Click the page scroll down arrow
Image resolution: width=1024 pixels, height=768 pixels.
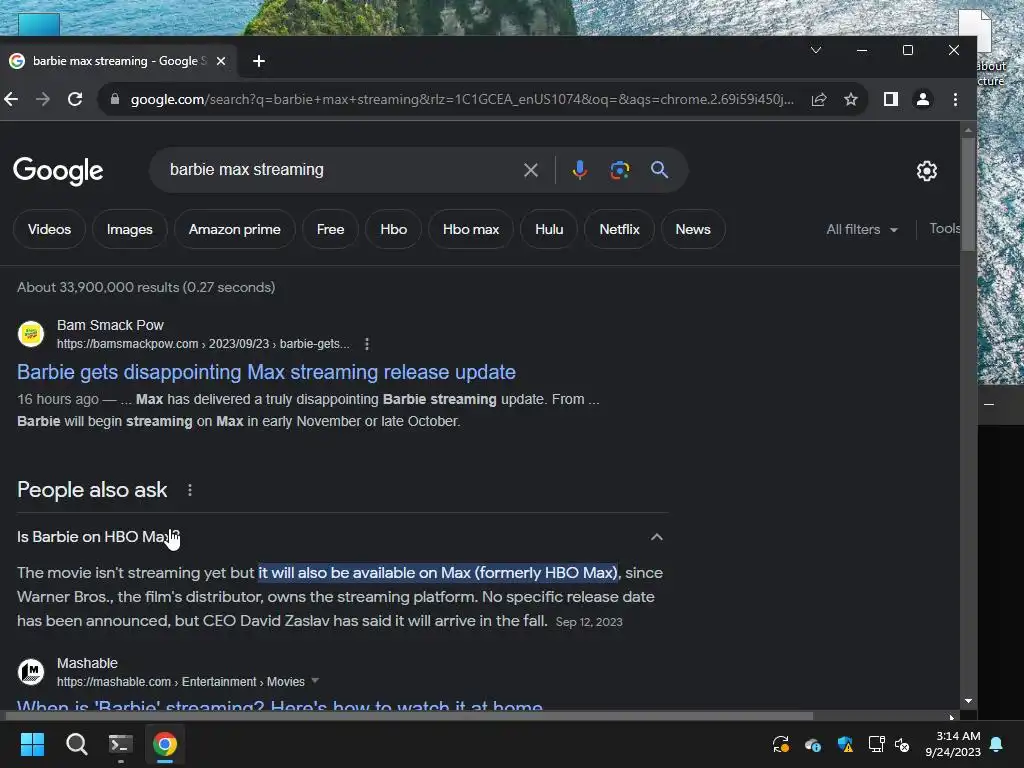(x=968, y=701)
